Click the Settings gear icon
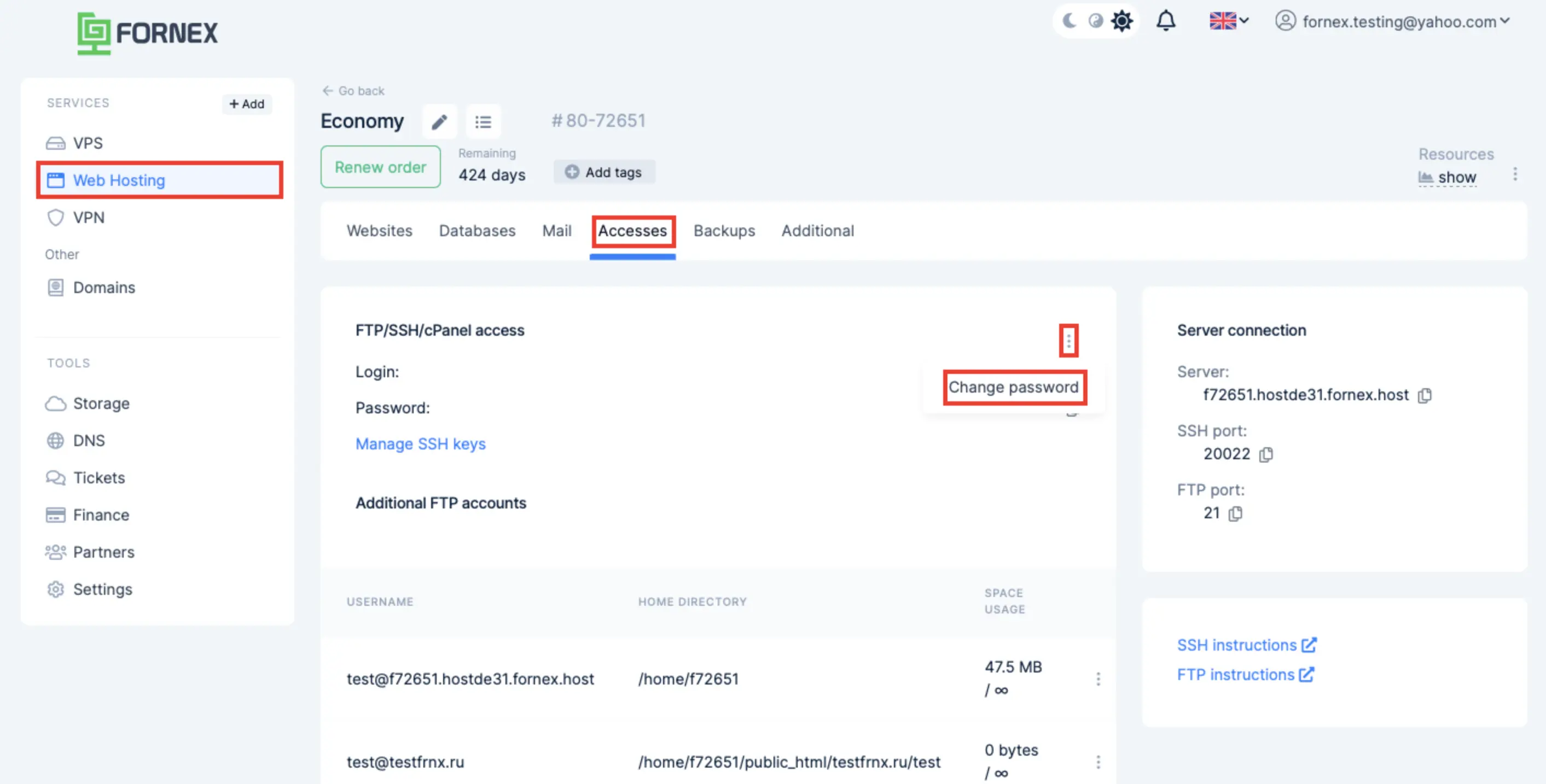Screen dimensions: 1546x784 click(55, 589)
